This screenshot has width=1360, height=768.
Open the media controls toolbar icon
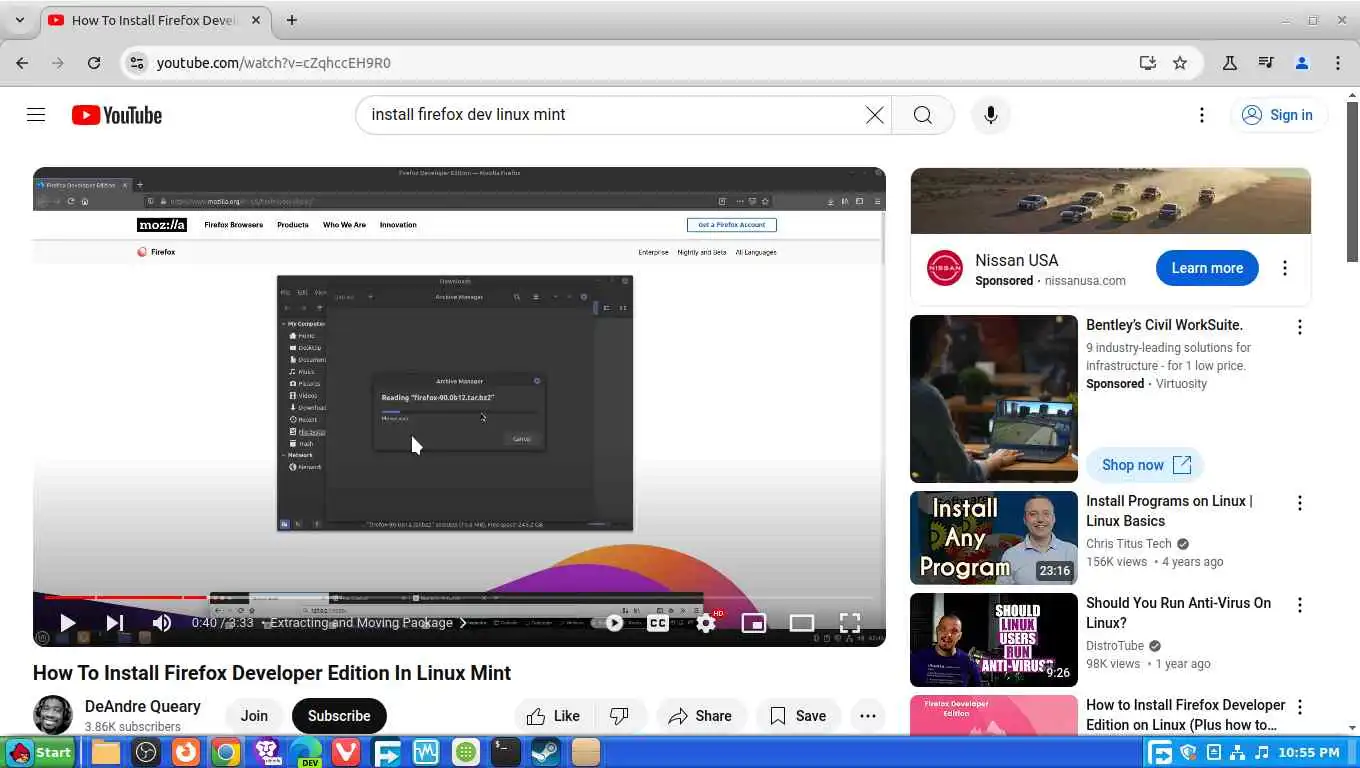point(1266,63)
